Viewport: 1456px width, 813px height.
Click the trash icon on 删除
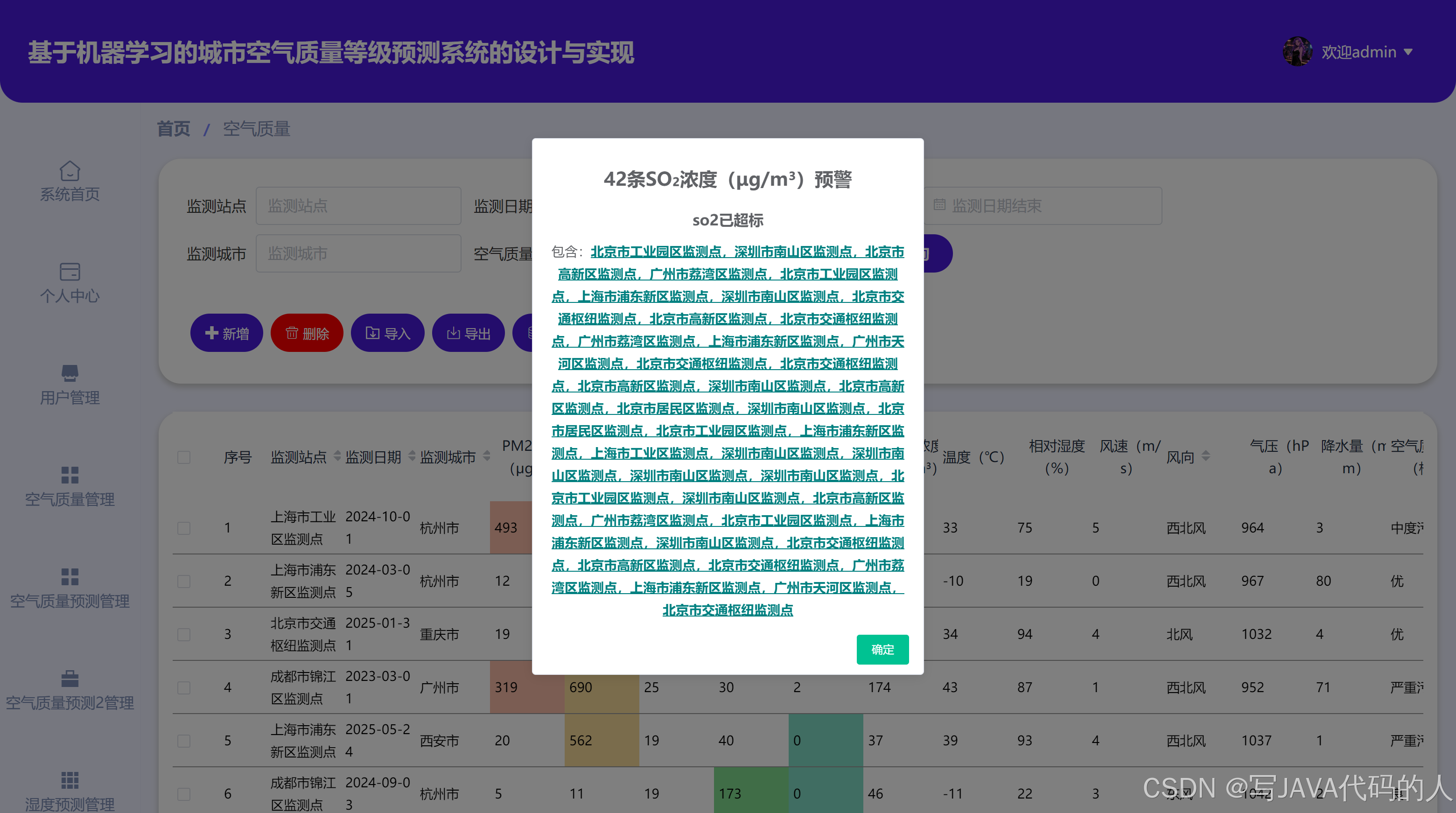click(292, 333)
